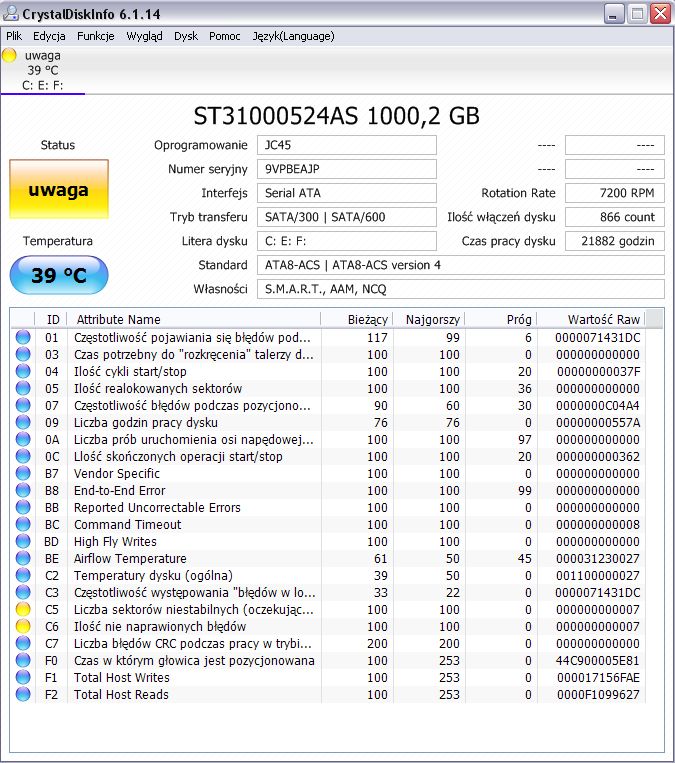Click the status icon for attribute 09
The width and height of the screenshot is (675, 763).
(x=23, y=422)
